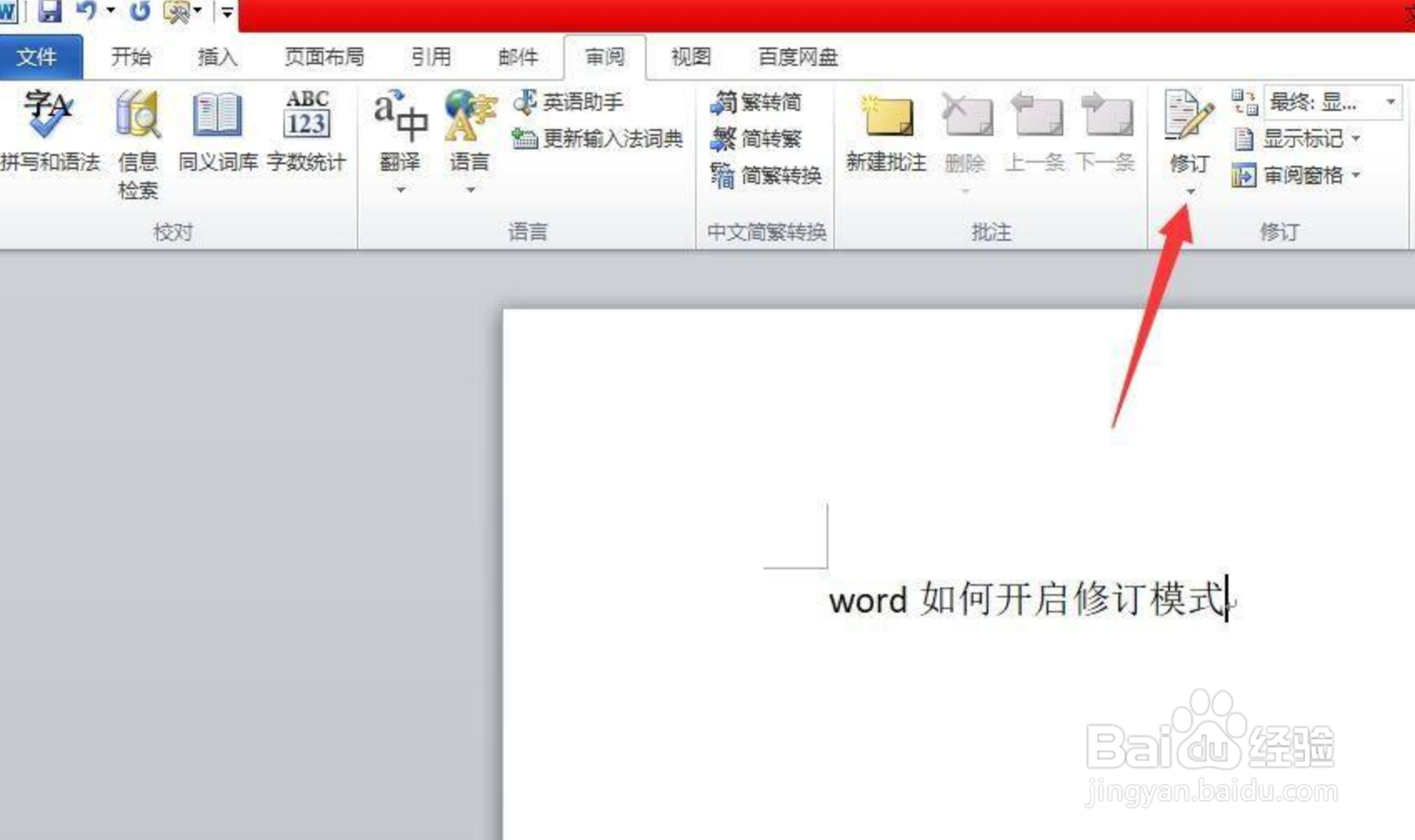Update input method dictionary (更新输入法词典)
The width and height of the screenshot is (1415, 840).
[x=597, y=138]
